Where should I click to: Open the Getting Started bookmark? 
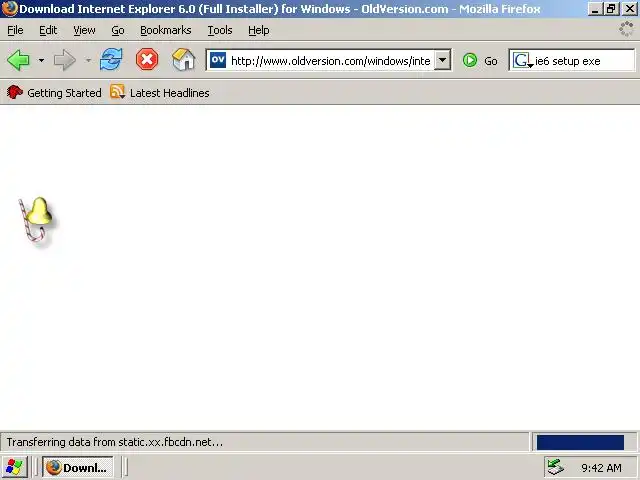pyautogui.click(x=54, y=93)
